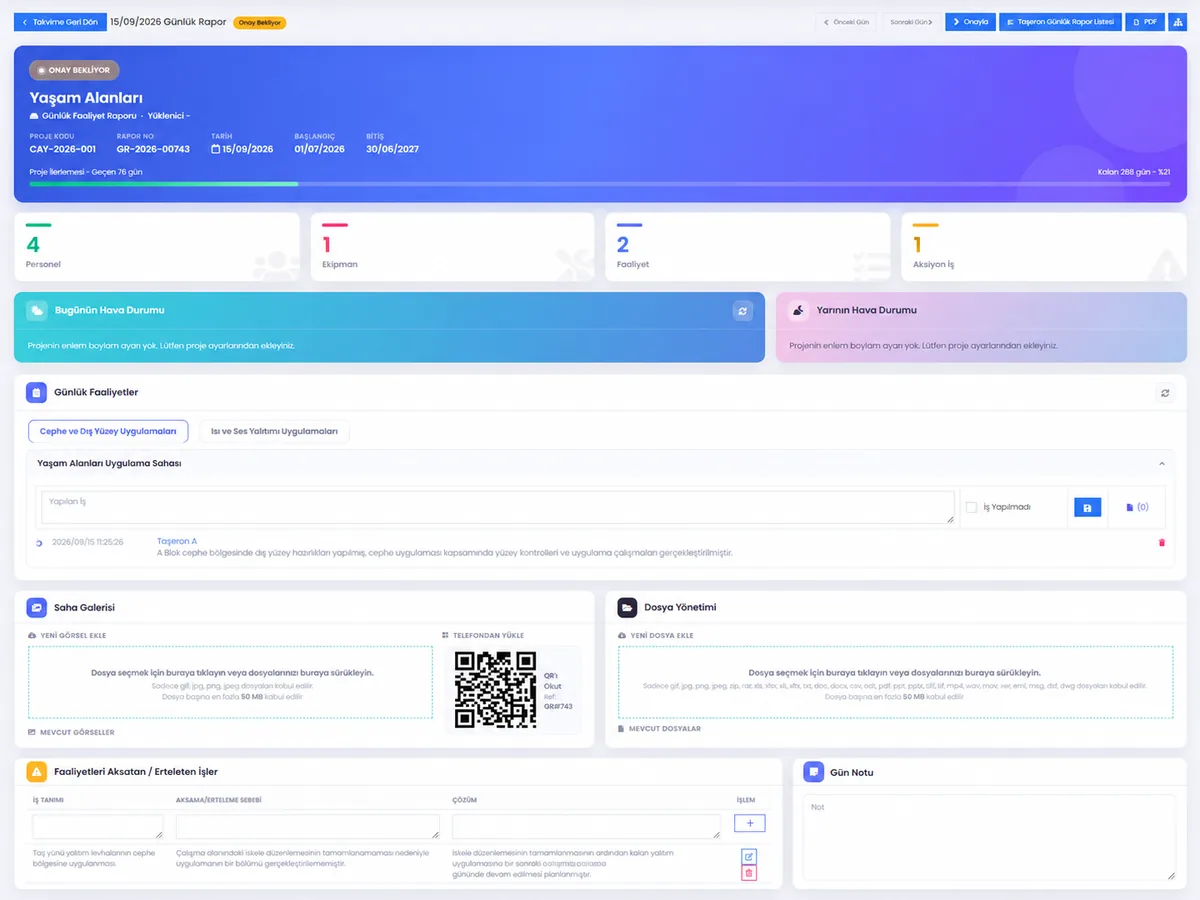Open the activity attachments file icon (0)
The width and height of the screenshot is (1200, 900).
(x=1137, y=508)
